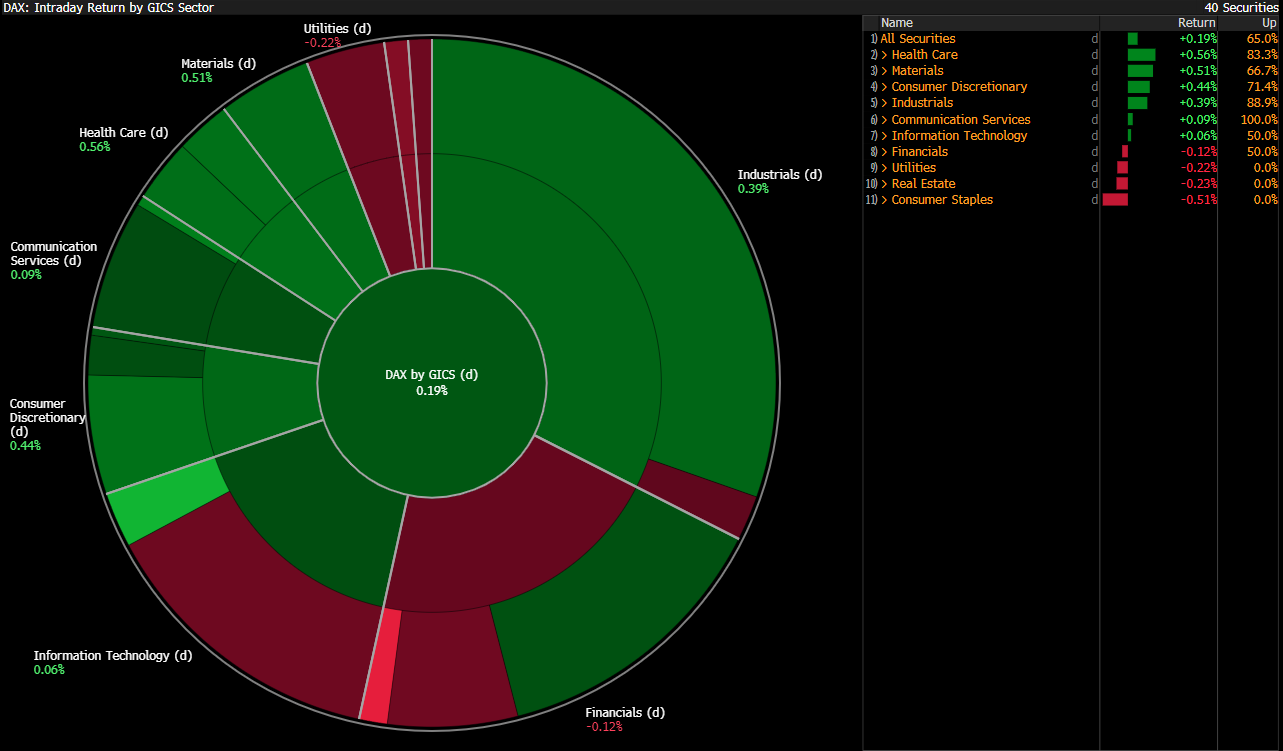
Task: Expand the Materials row in the table
Action: point(885,71)
